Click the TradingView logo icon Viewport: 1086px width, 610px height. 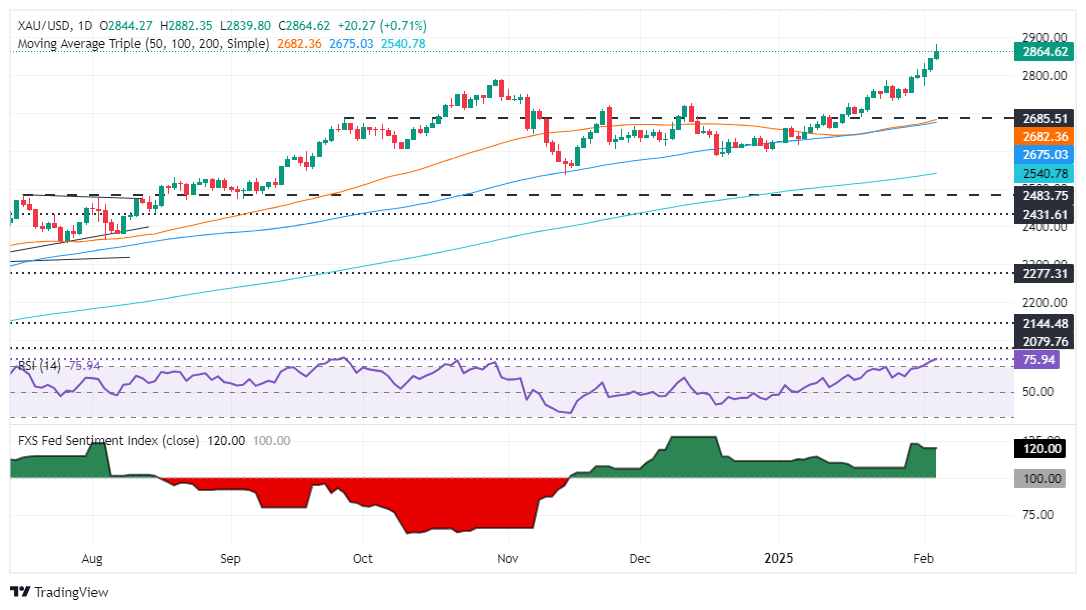[x=18, y=592]
